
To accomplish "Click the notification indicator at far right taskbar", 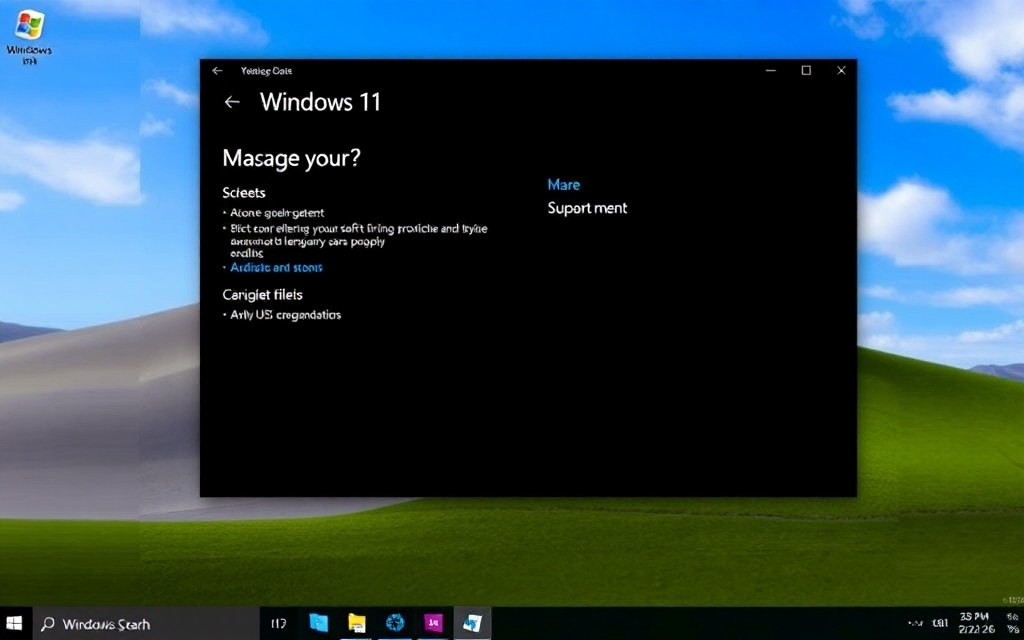I will click(x=1013, y=623).
